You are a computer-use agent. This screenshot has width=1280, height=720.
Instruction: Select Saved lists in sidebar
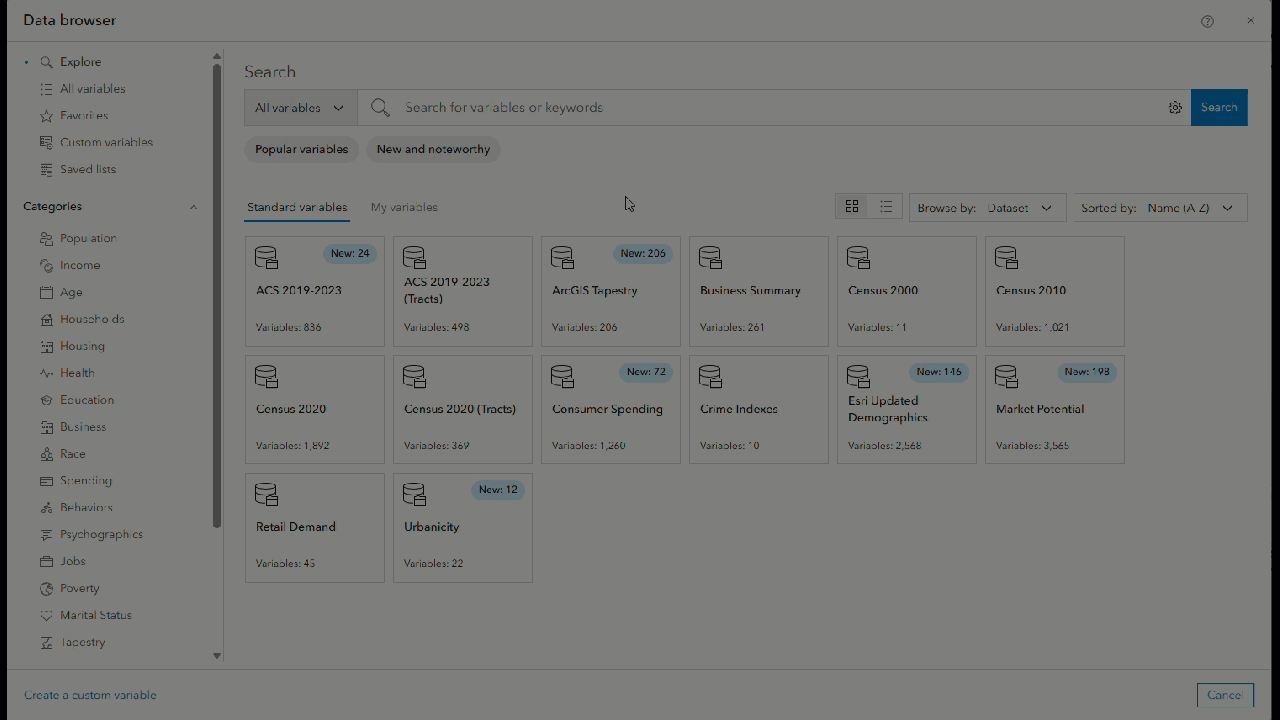coord(87,169)
